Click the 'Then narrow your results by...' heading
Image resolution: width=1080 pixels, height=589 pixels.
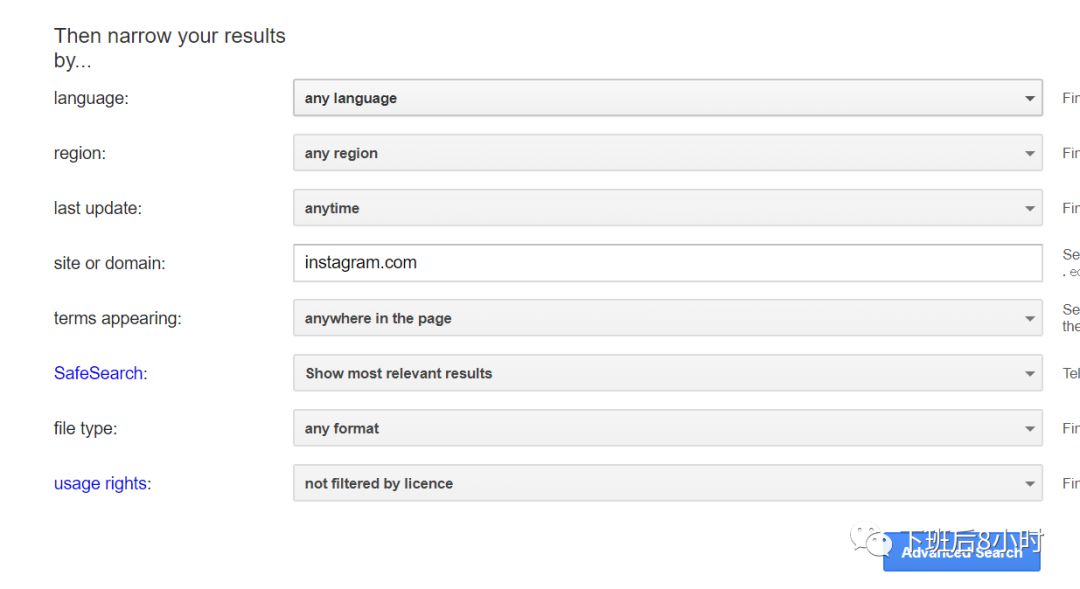click(x=169, y=48)
